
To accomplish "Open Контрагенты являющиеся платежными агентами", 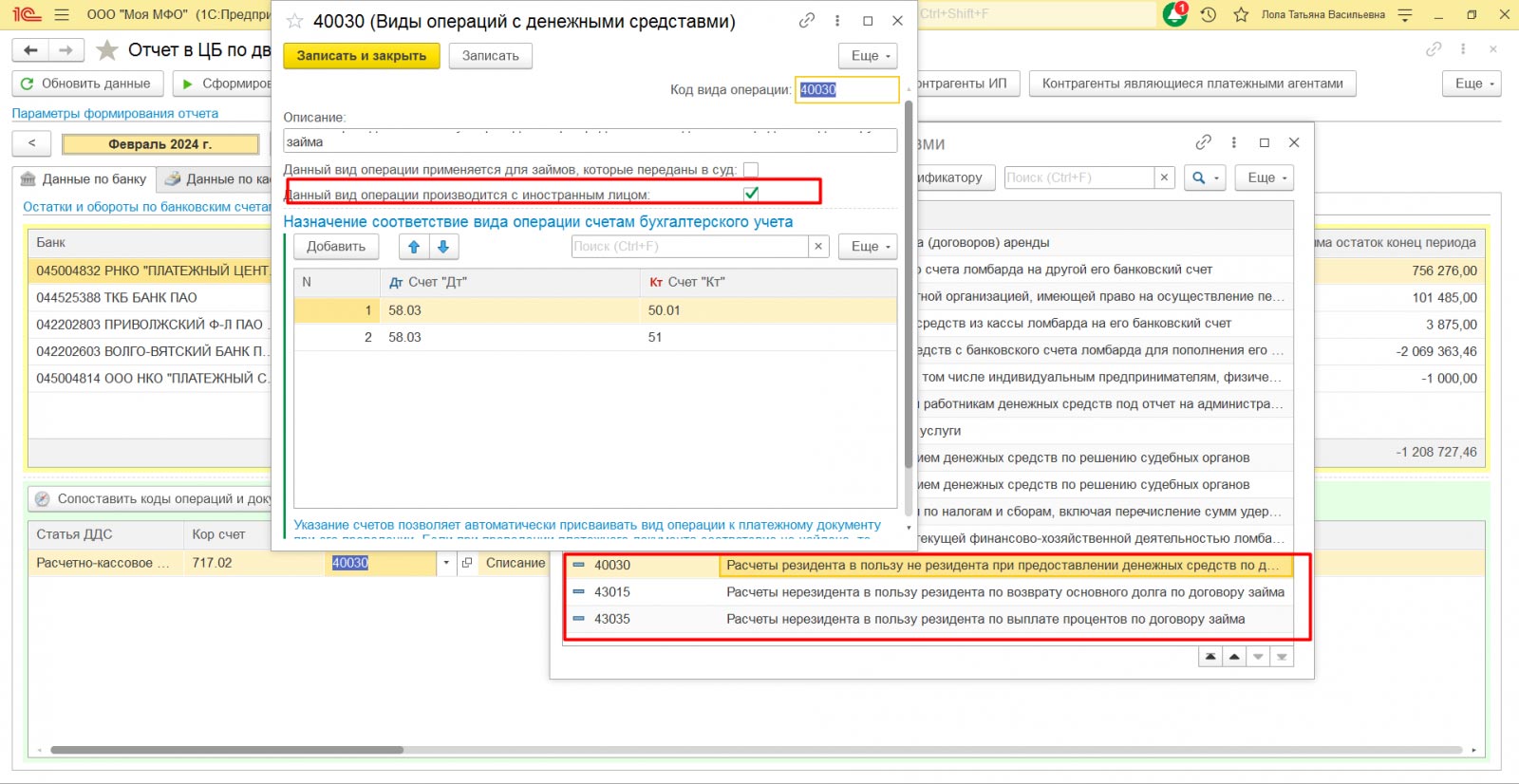I will [x=1192, y=84].
